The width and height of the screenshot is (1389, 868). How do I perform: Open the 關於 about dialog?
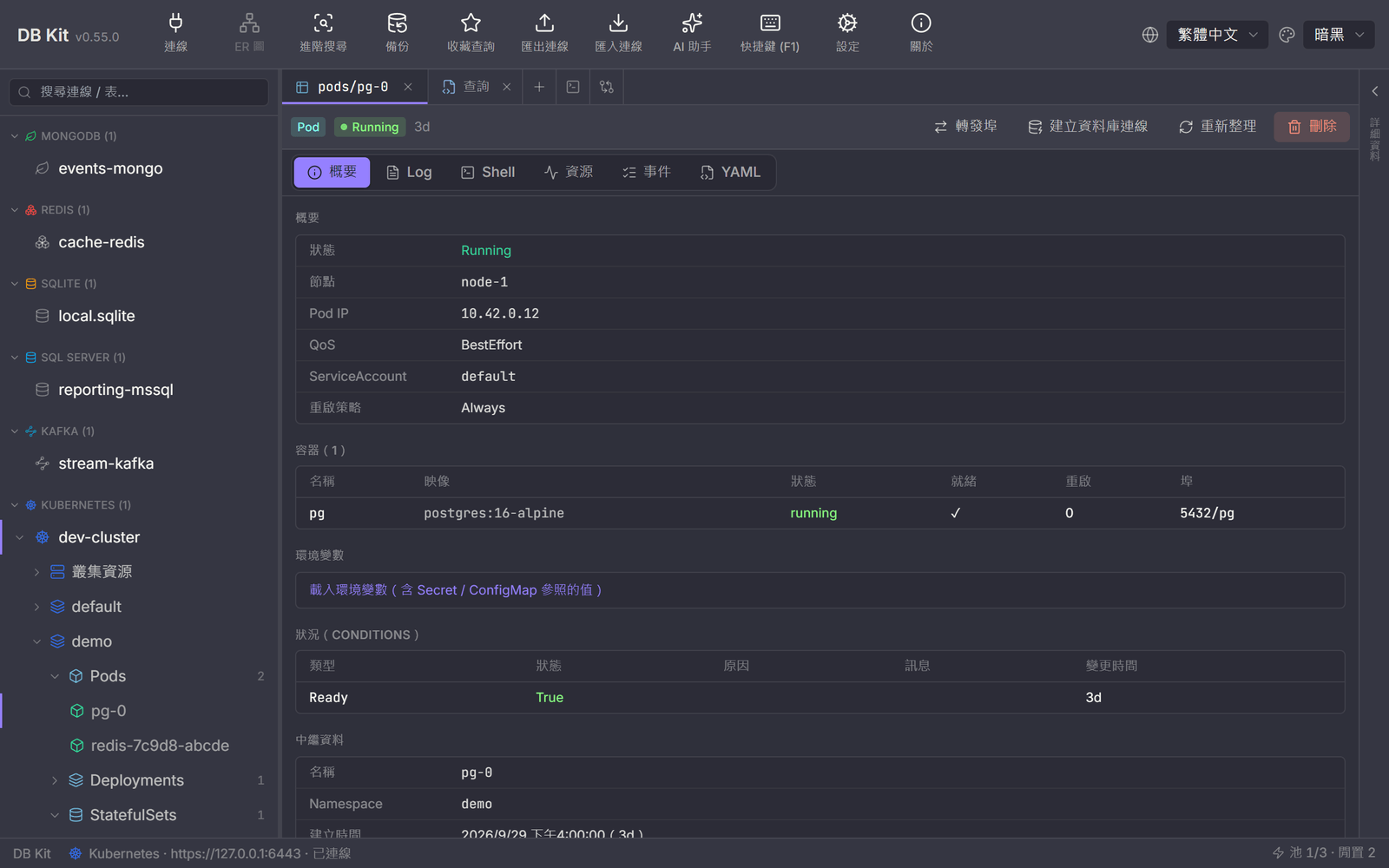[x=921, y=33]
